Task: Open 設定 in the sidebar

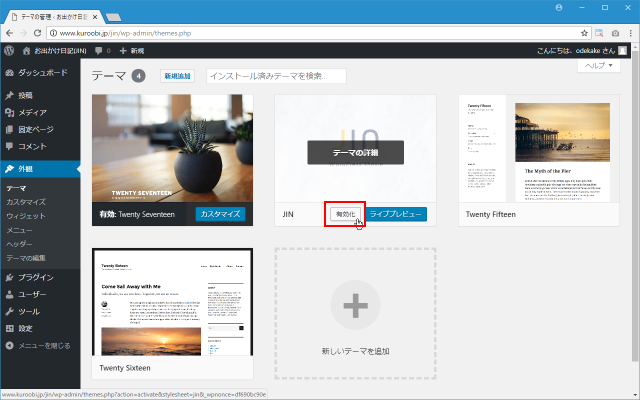Action: (x=40, y=329)
